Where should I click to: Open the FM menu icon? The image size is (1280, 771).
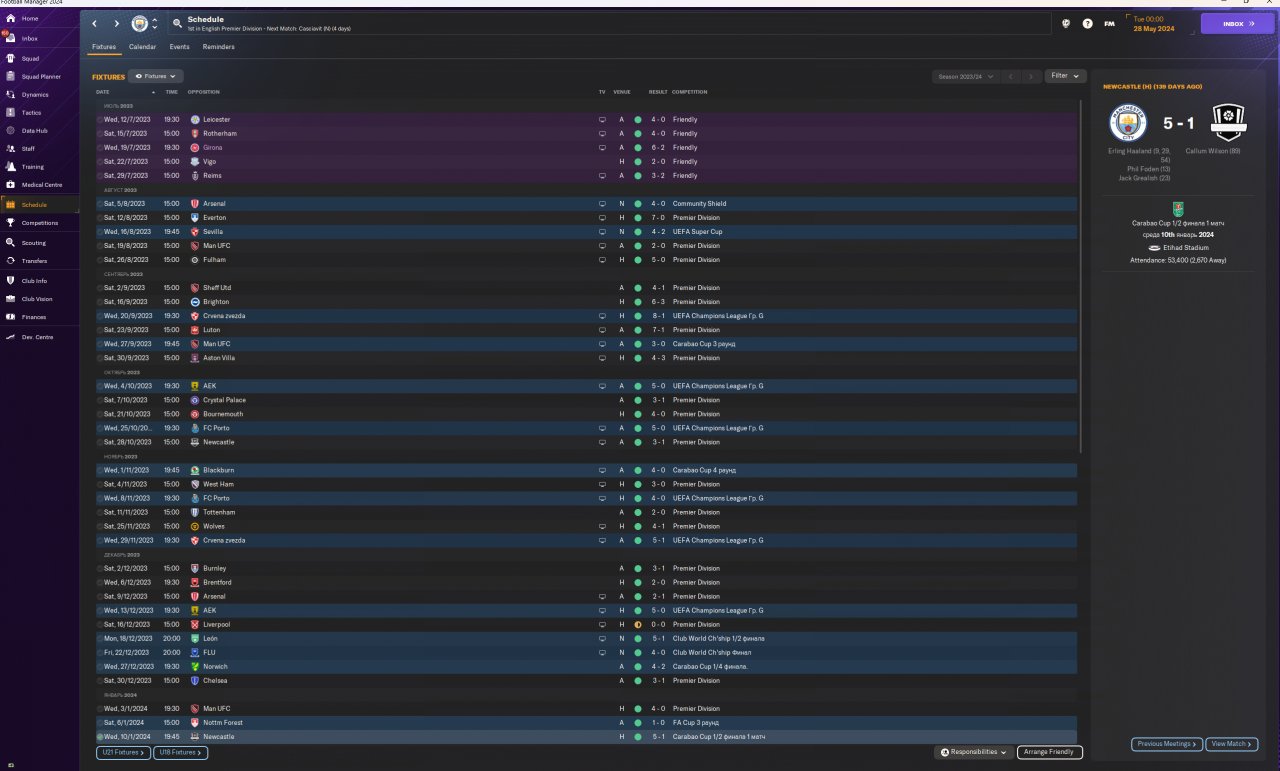coord(1109,23)
